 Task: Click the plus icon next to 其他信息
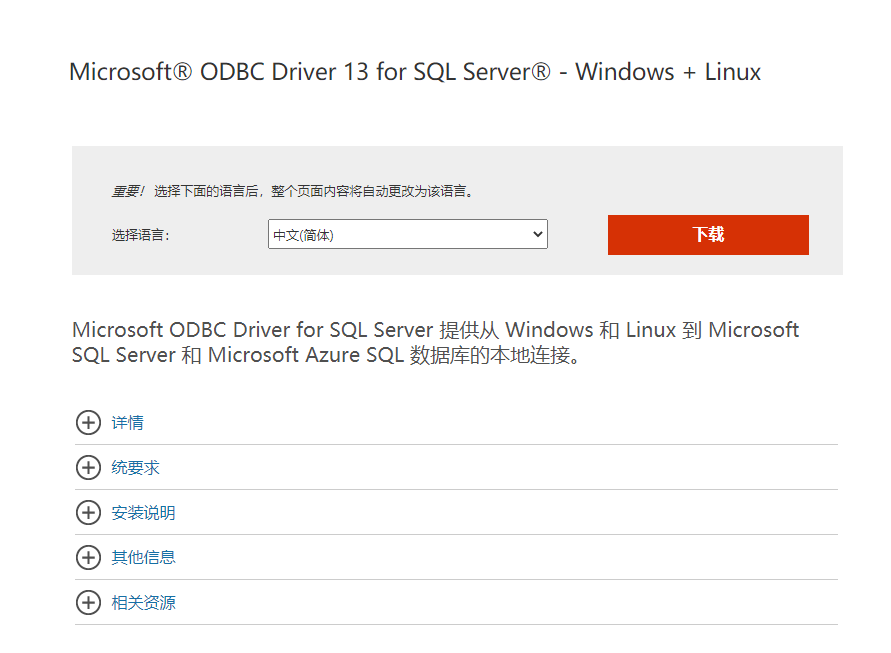tap(88, 557)
